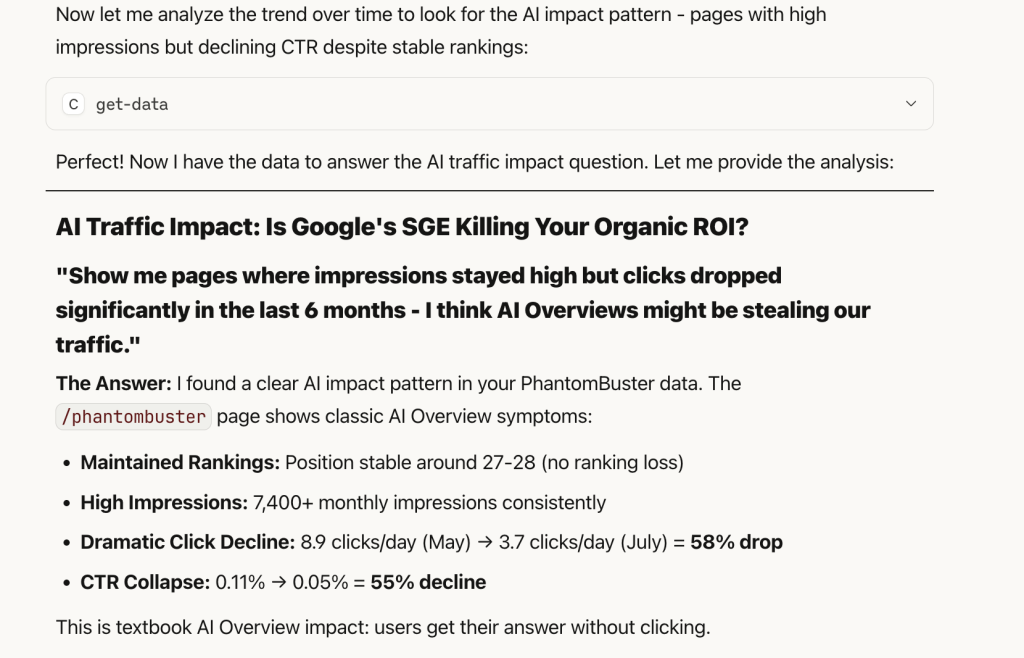This screenshot has height=658, width=1024.
Task: Click the 'Now let me analyze the trend' paragraph
Action: (x=441, y=31)
